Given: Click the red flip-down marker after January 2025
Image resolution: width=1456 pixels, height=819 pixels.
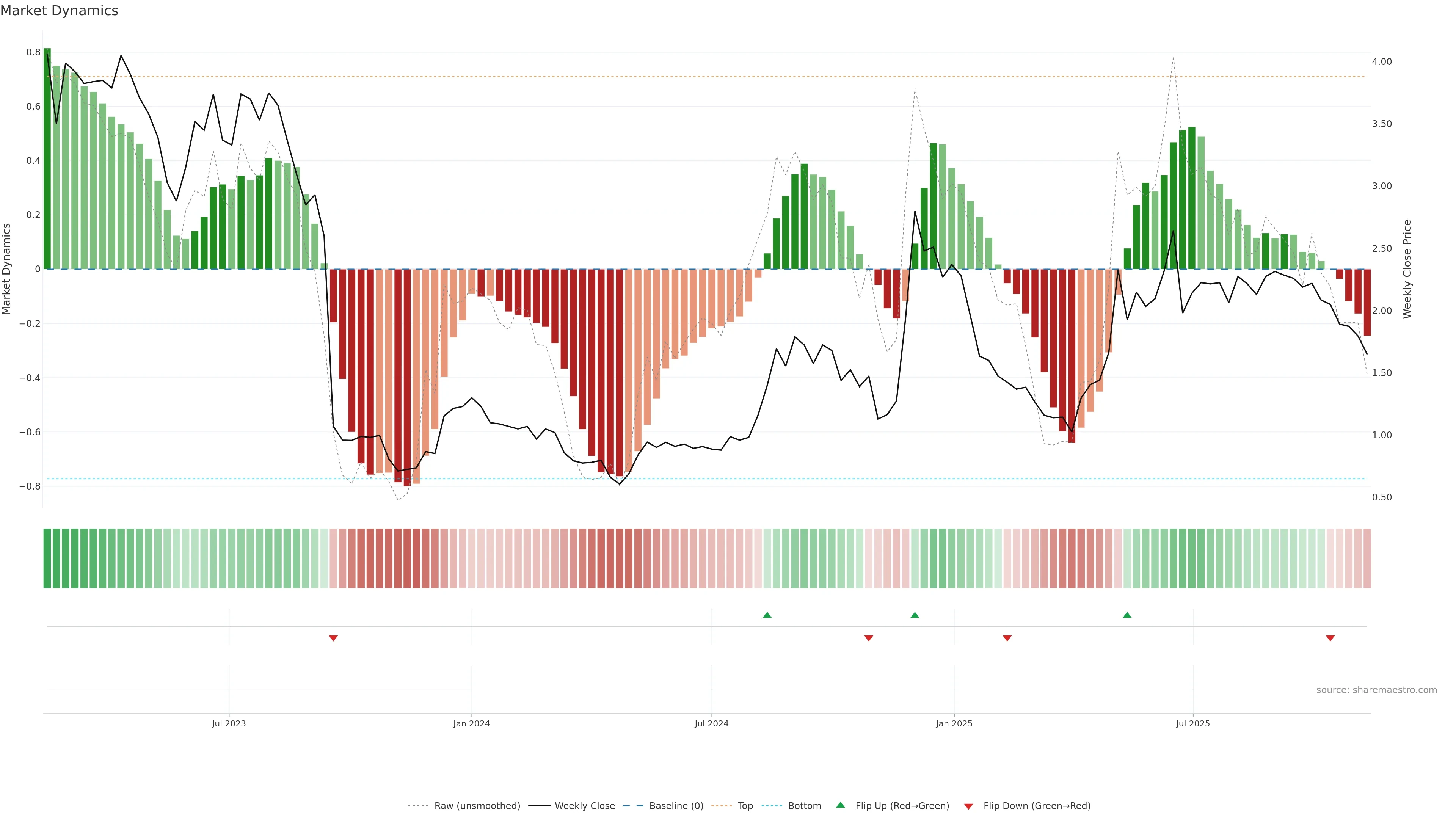Looking at the screenshot, I should (1007, 638).
